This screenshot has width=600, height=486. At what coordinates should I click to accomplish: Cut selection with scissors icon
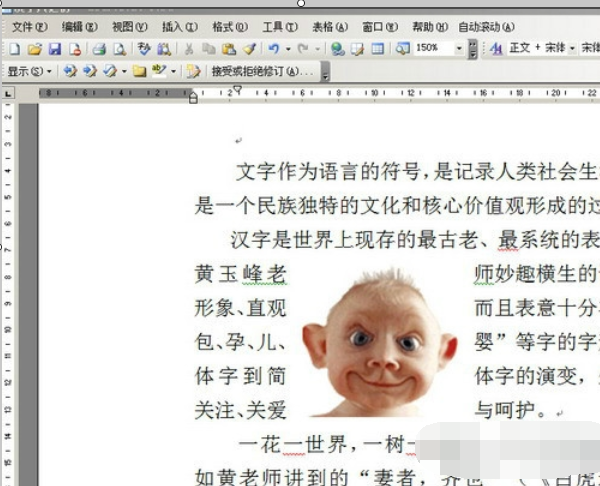[189, 49]
